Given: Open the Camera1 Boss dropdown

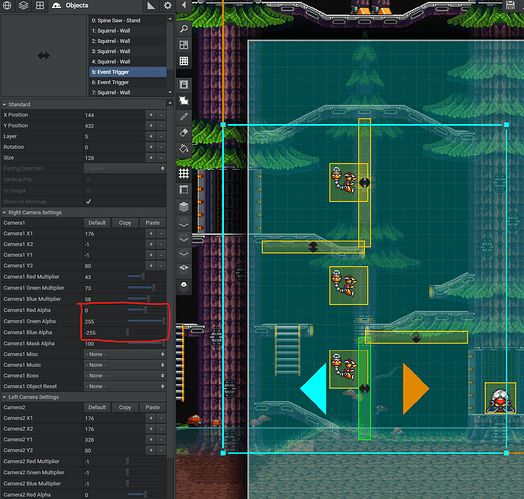Looking at the screenshot, I should (x=125, y=376).
